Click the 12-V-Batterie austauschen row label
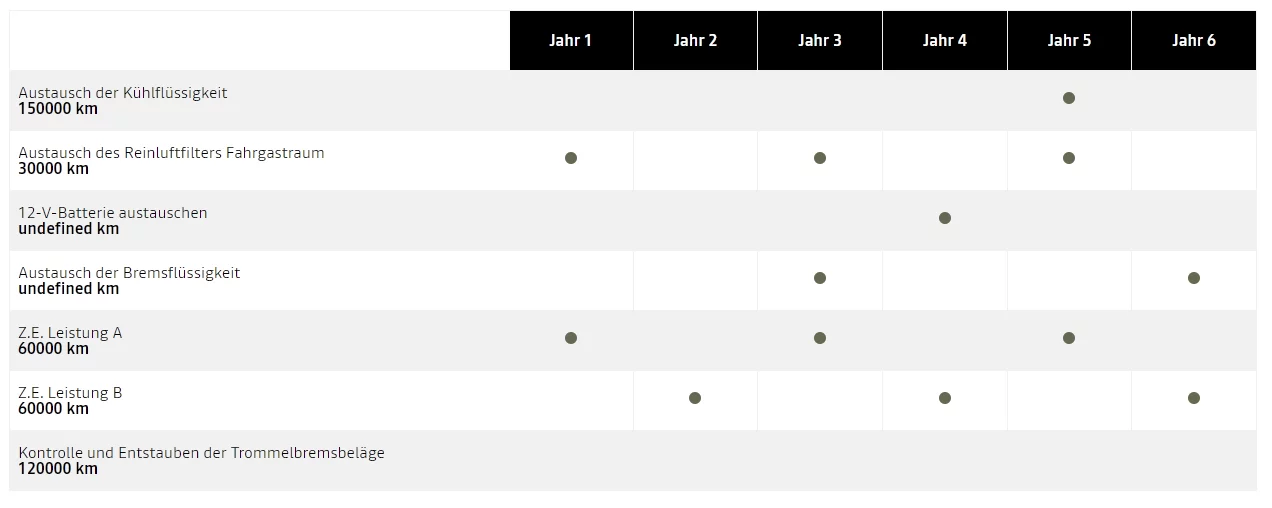Viewport: 1272px width, 508px height. pyautogui.click(x=113, y=213)
